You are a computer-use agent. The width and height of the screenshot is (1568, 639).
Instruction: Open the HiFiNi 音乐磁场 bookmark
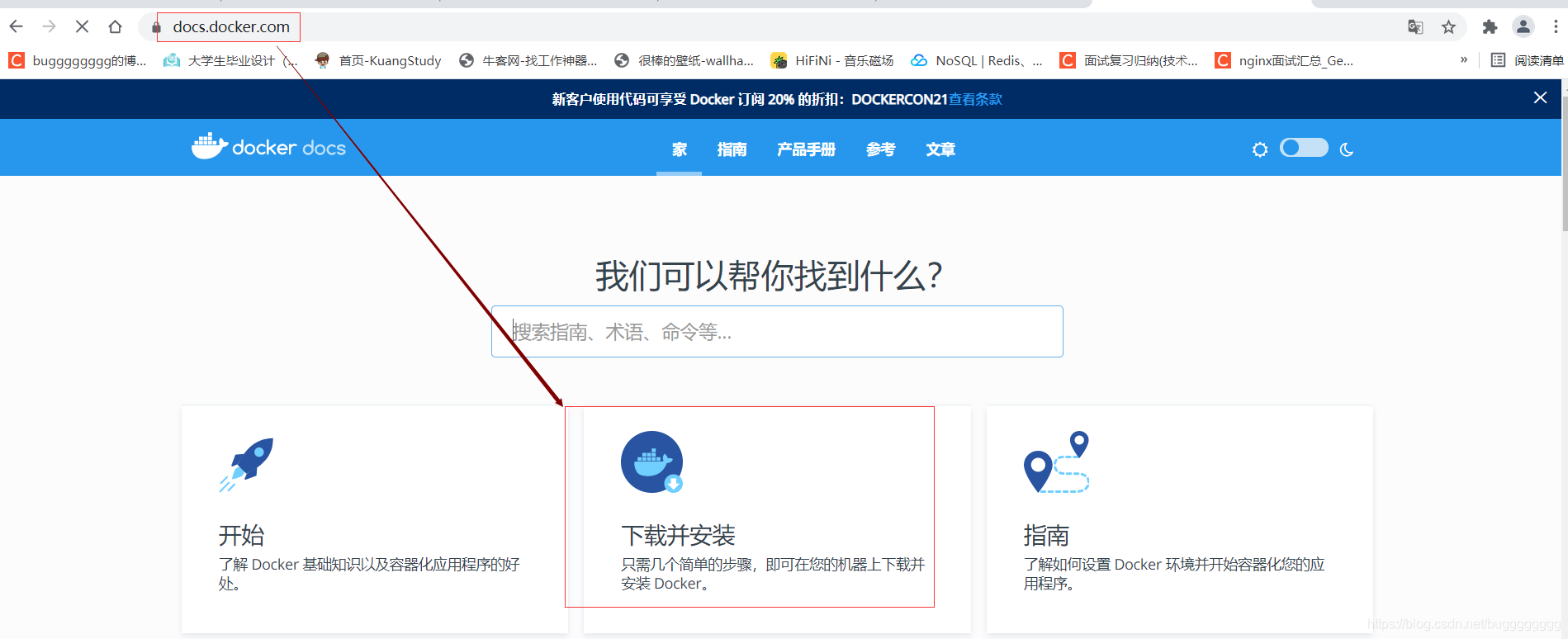click(x=832, y=60)
